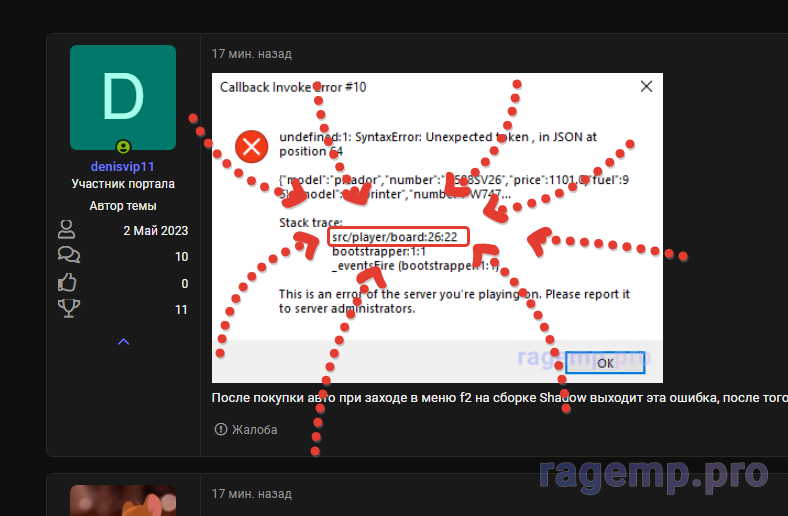The width and height of the screenshot is (788, 516).
Task: Click the green online status badge on avatar
Action: [123, 147]
